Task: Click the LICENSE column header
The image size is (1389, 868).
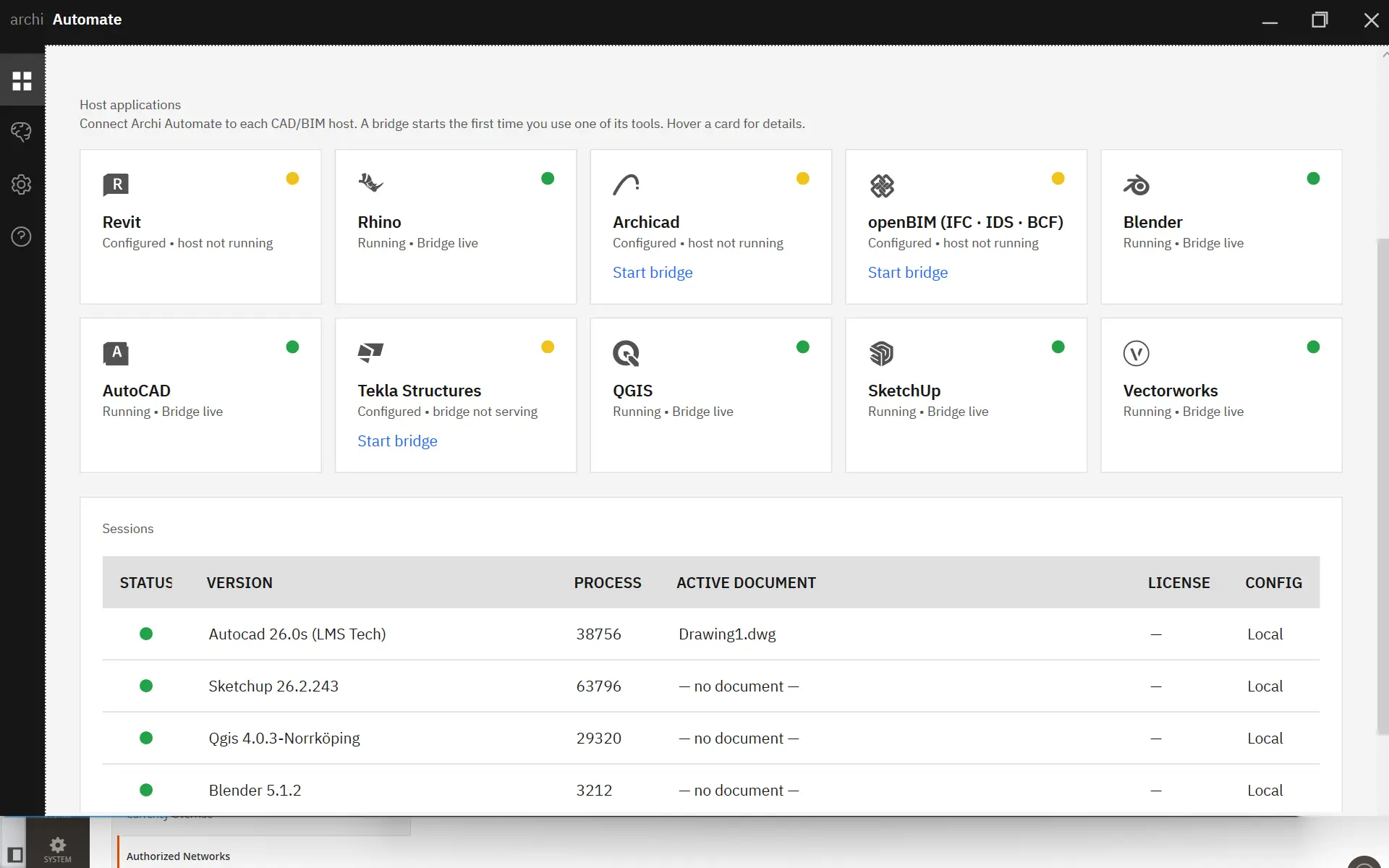Action: click(1178, 583)
